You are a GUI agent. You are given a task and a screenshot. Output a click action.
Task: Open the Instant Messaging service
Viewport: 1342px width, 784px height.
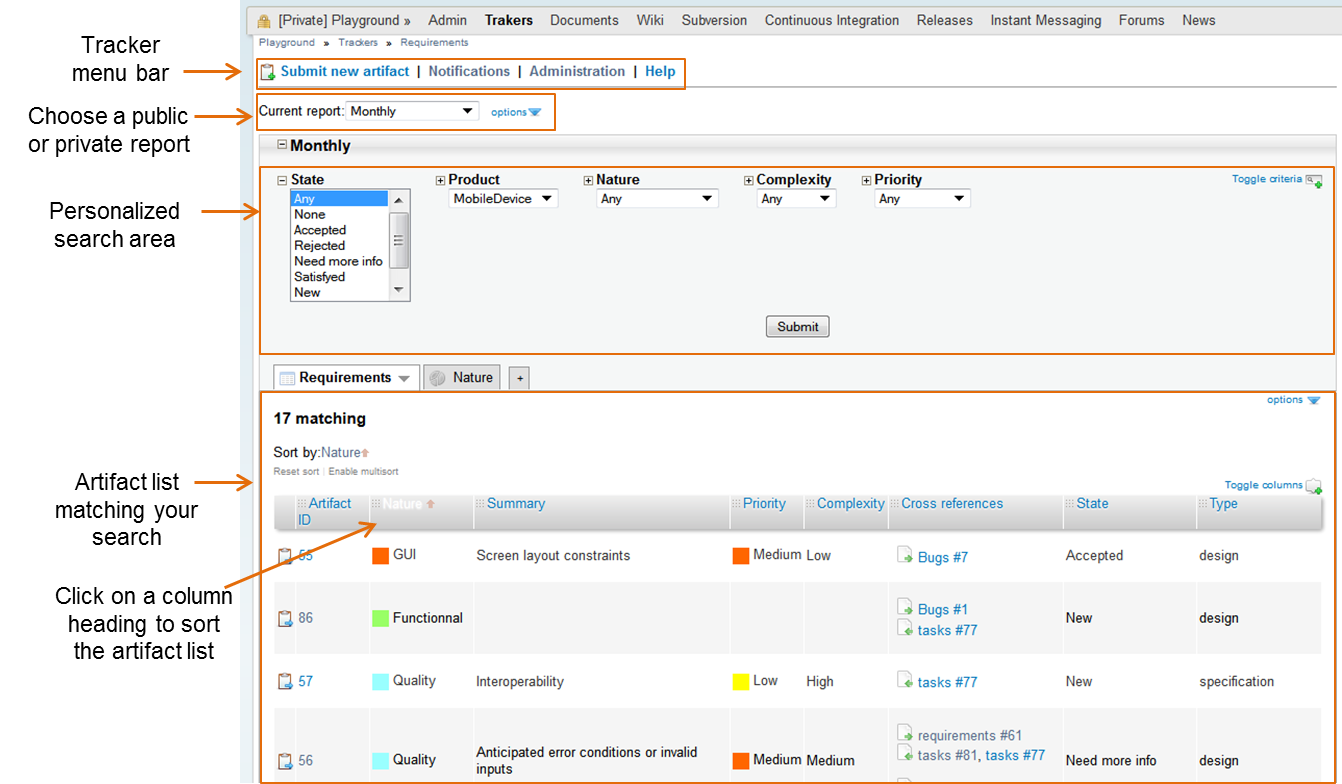point(1046,20)
